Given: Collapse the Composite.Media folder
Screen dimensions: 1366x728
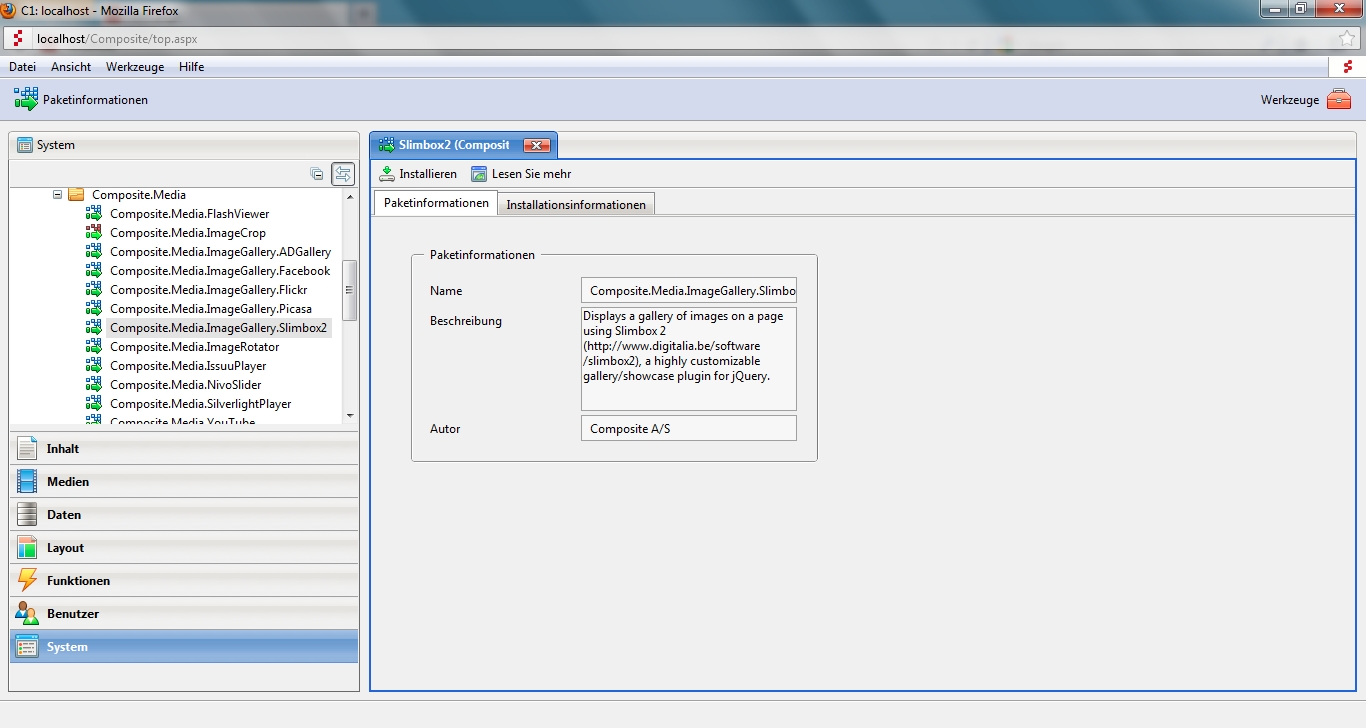Looking at the screenshot, I should [58, 195].
